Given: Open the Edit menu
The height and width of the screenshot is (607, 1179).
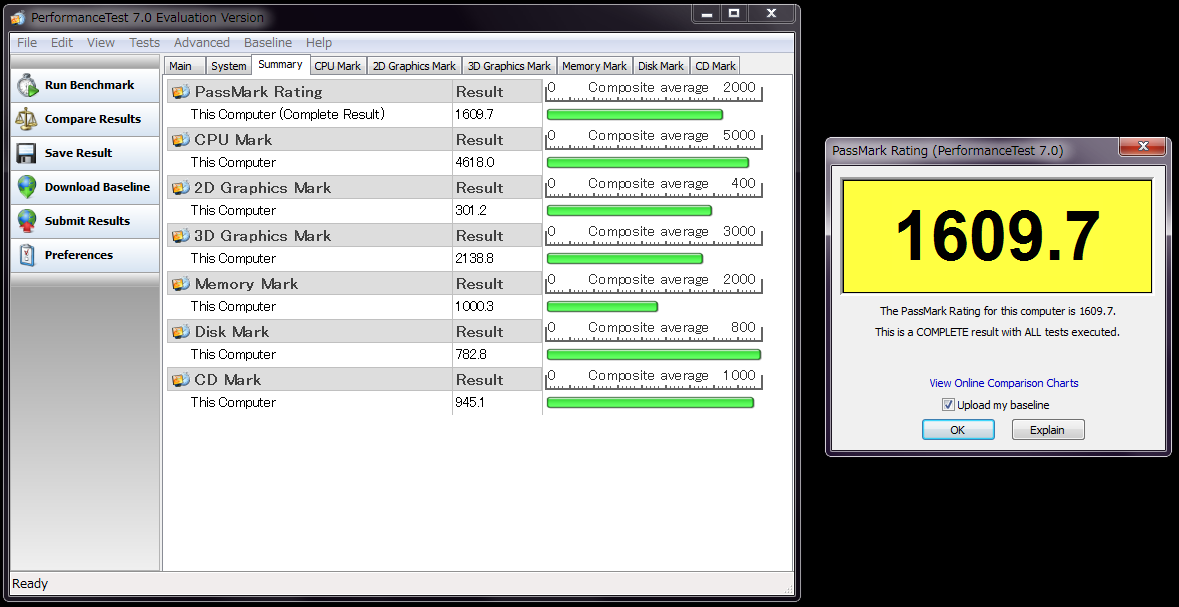Looking at the screenshot, I should coord(62,43).
